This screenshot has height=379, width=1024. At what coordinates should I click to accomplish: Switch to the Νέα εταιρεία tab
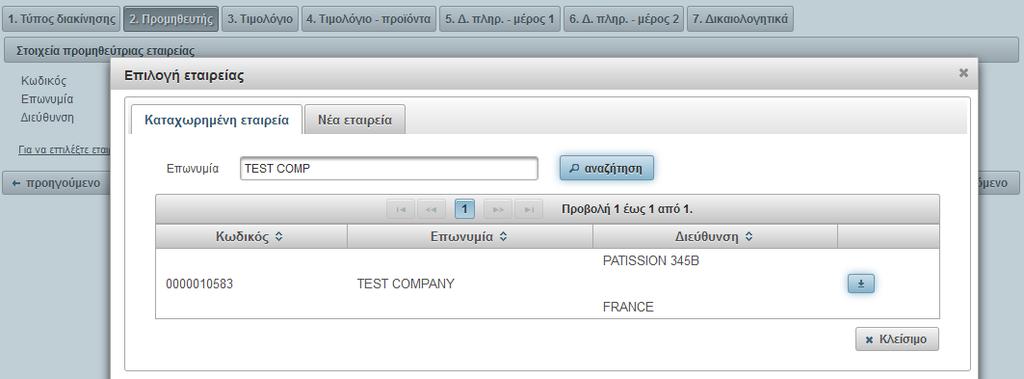tap(355, 120)
